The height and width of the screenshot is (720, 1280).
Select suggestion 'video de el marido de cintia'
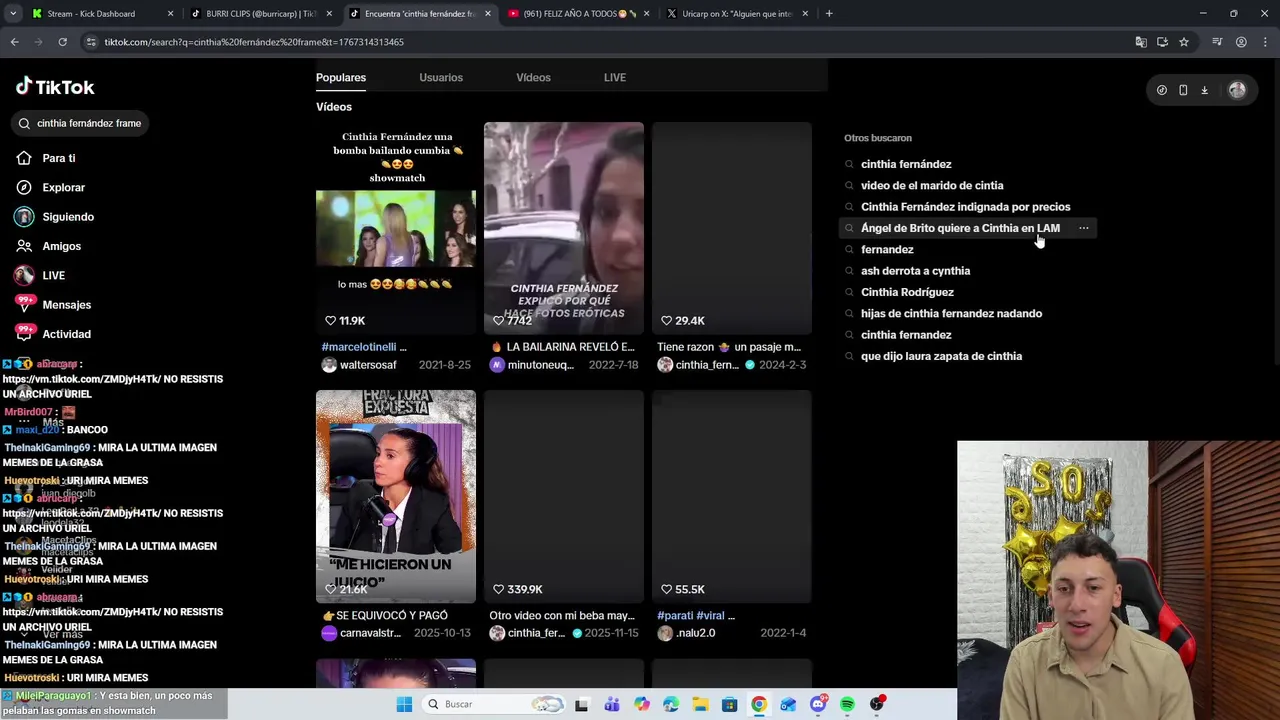(x=932, y=186)
